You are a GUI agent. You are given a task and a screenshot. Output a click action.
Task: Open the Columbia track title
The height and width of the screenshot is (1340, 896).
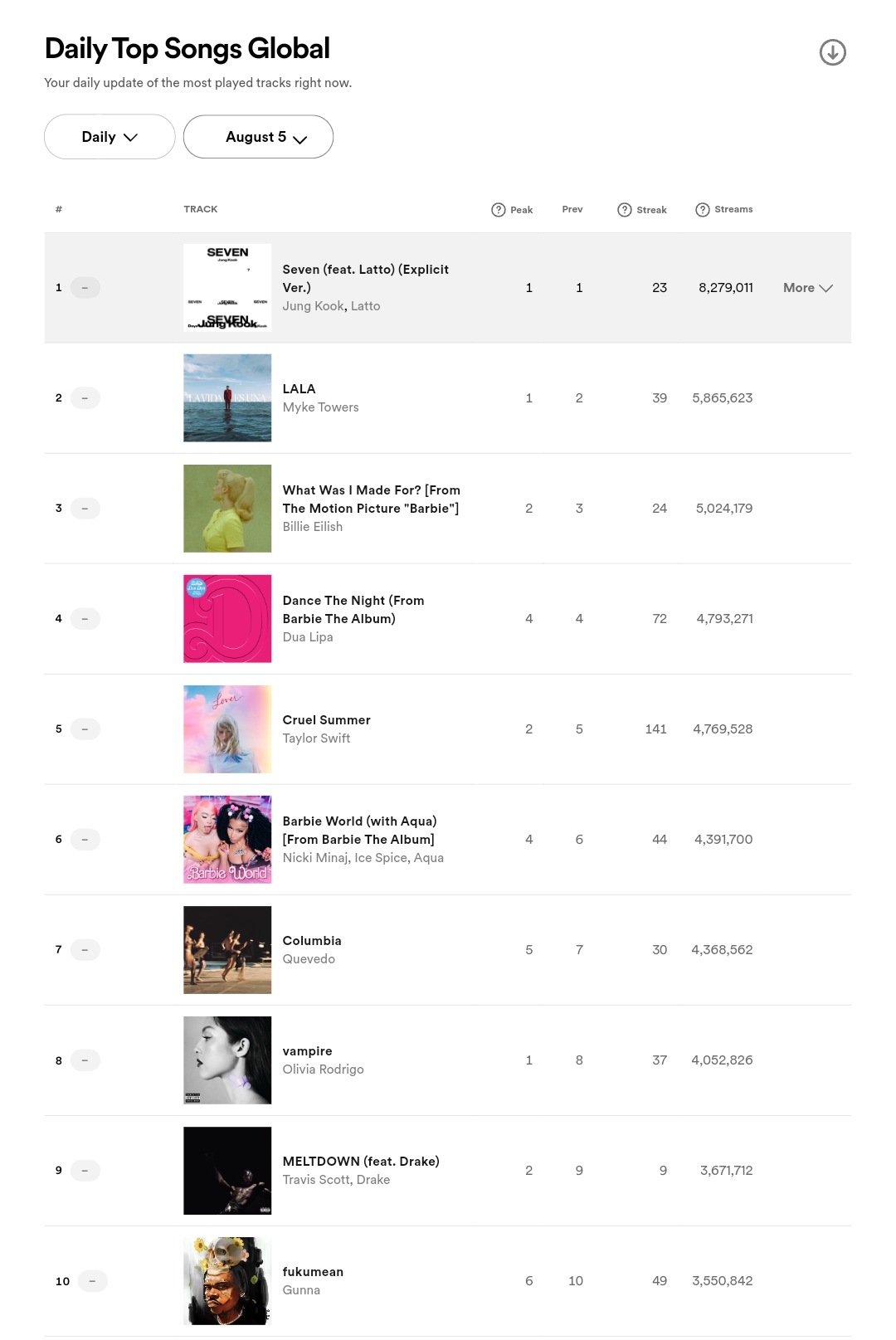coord(312,941)
